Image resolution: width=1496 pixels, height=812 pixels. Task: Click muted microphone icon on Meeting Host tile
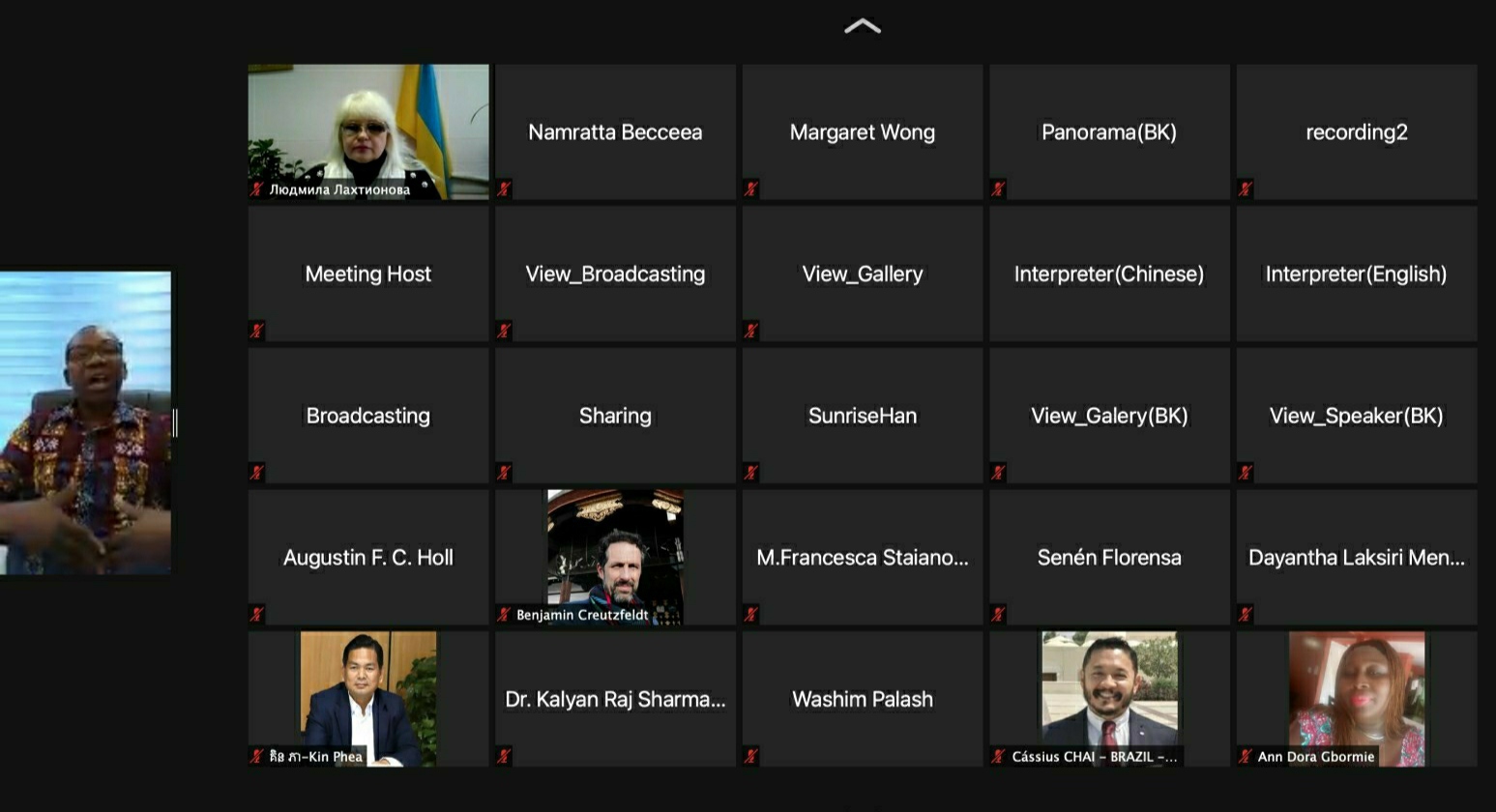point(257,331)
